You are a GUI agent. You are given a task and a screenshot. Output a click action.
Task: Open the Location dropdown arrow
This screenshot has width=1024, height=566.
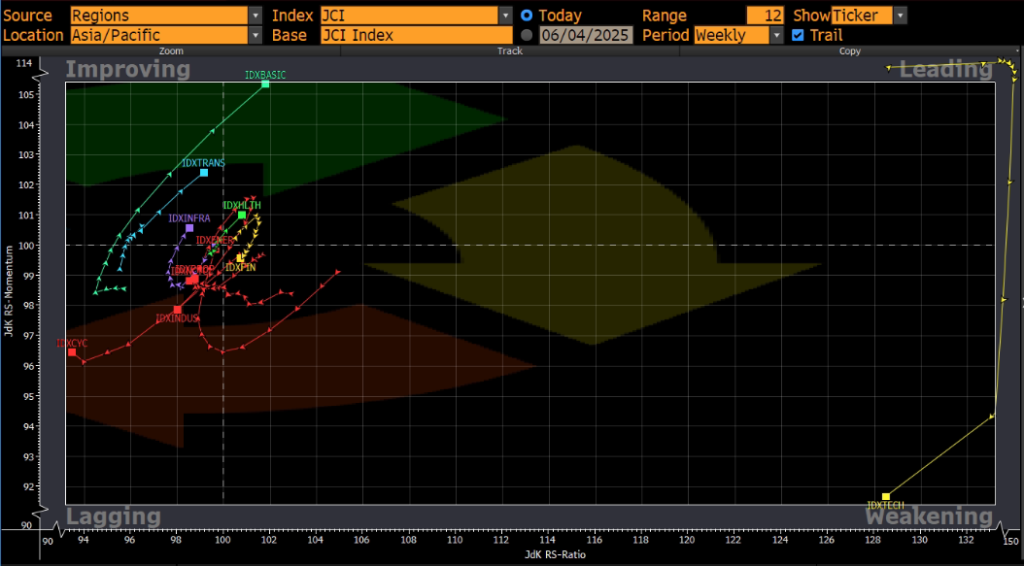coord(255,35)
